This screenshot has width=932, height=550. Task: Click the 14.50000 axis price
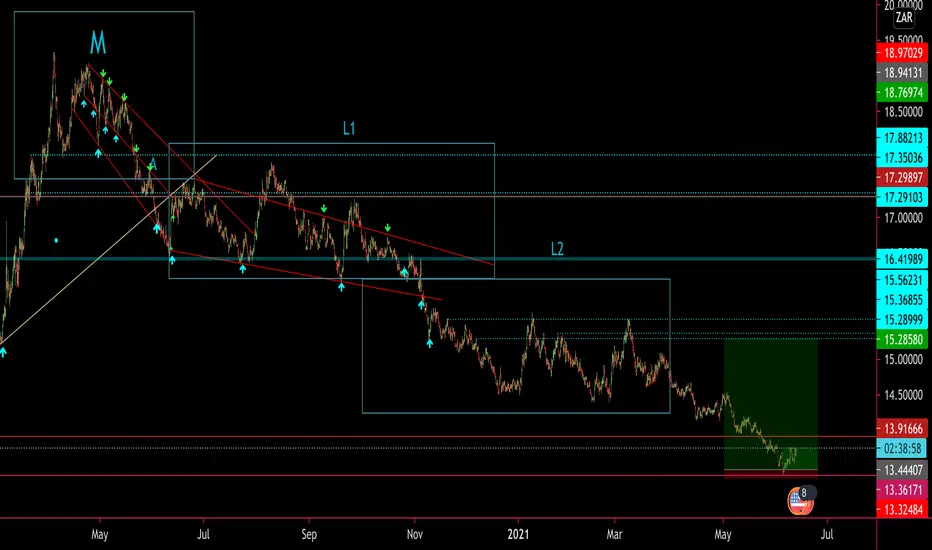[903, 395]
